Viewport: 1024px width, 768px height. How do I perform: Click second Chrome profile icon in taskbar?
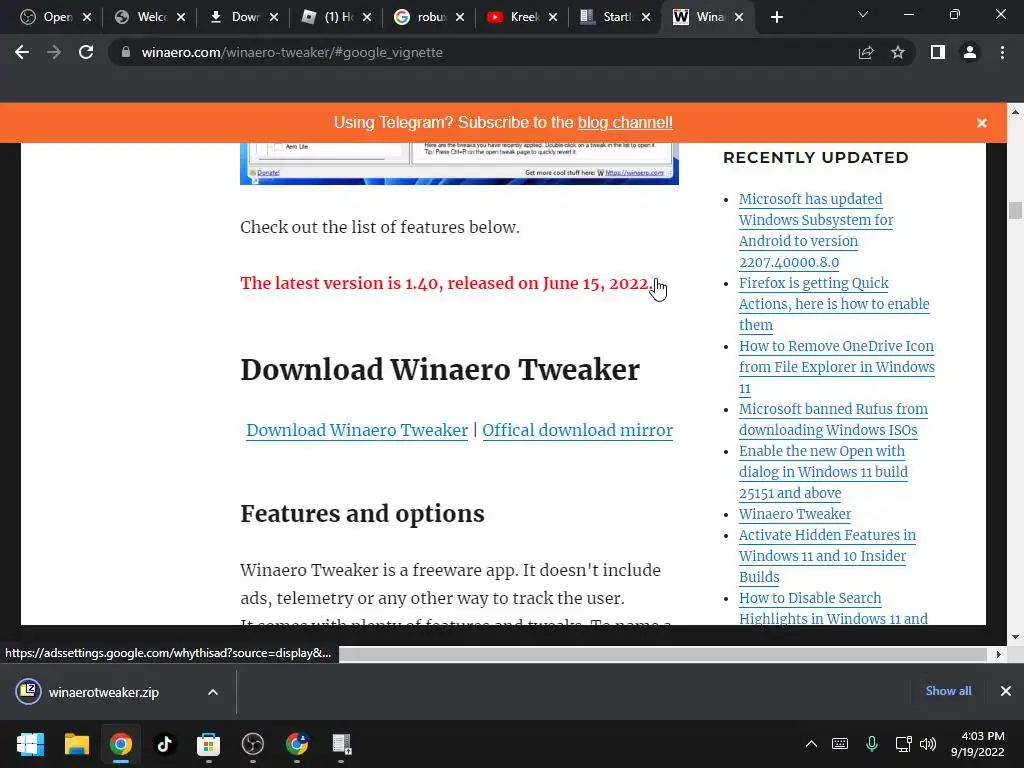pyautogui.click(x=296, y=744)
